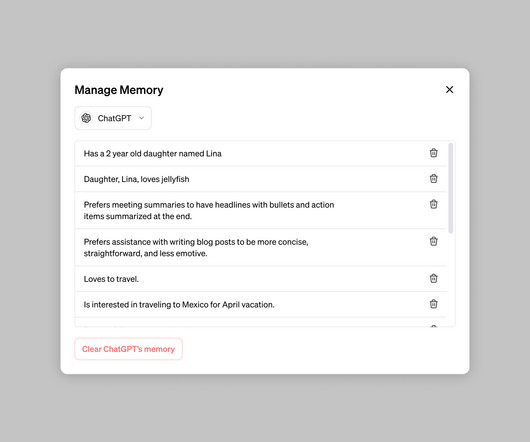Click the memory list scrollbar
Viewport: 530px width, 442px height.
tap(450, 188)
